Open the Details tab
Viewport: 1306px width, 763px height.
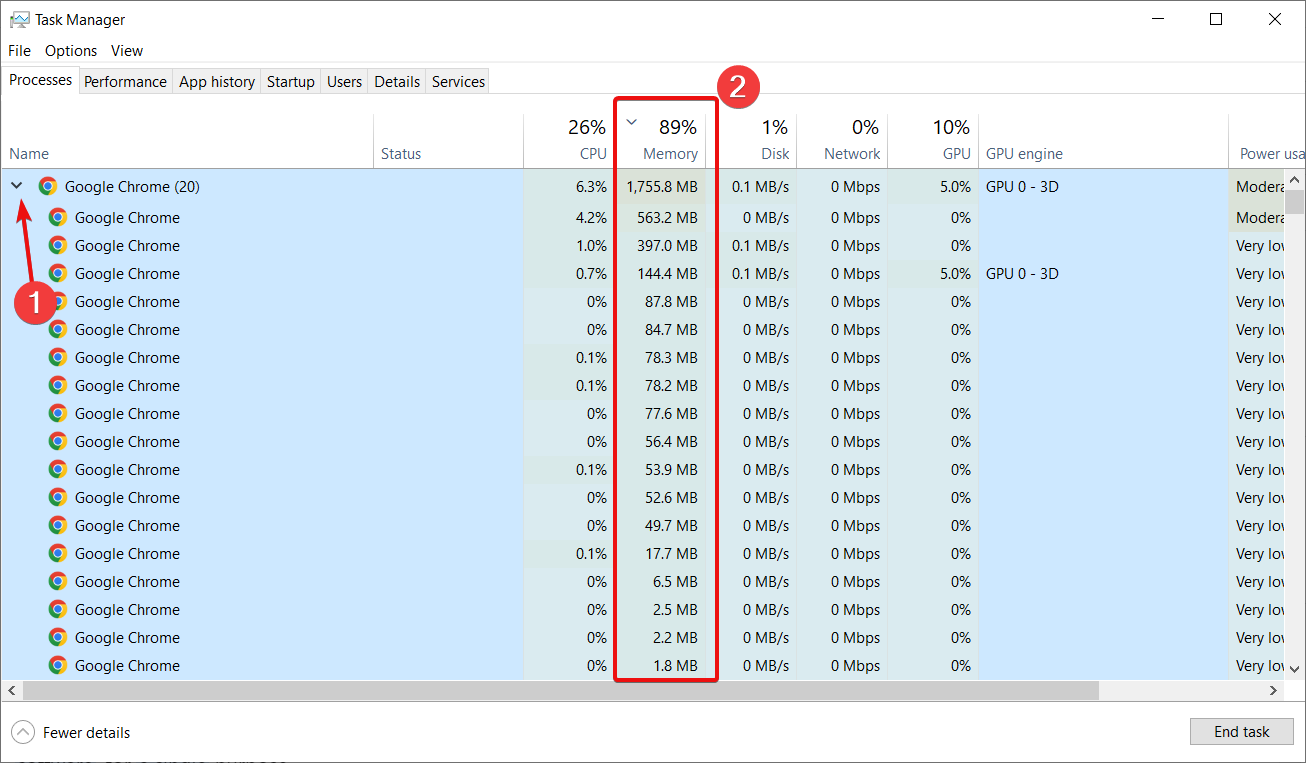397,82
